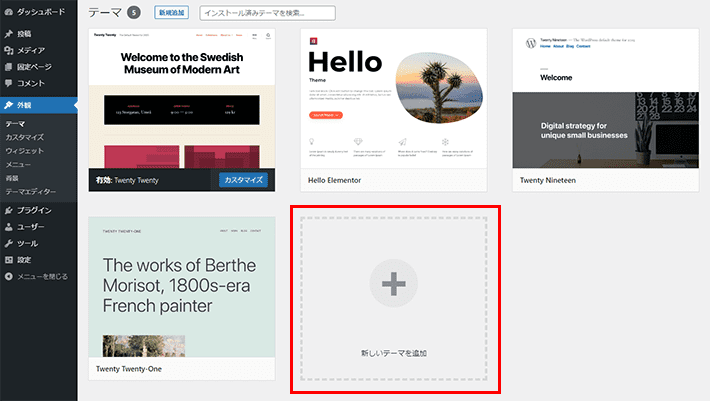Select the Twenty Twenty theme thumbnail

coord(182,99)
